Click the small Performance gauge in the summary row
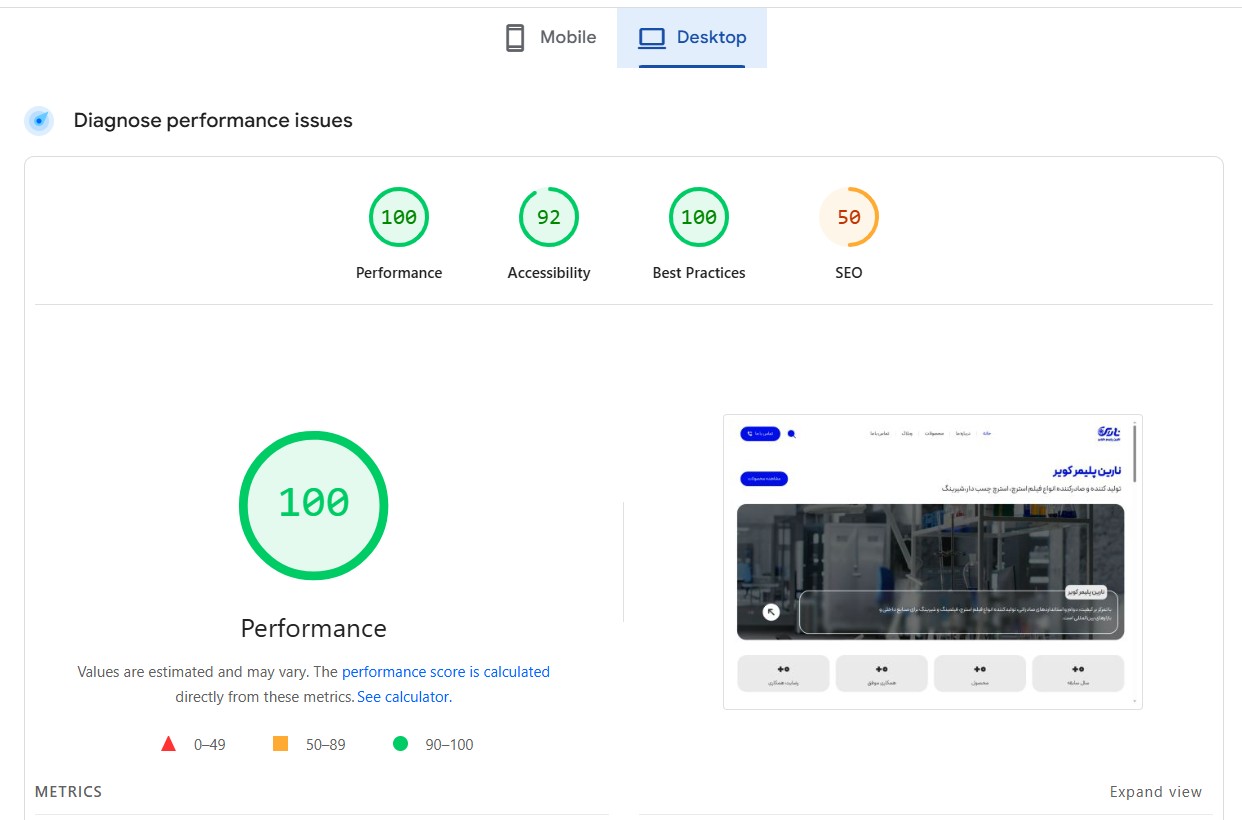The image size is (1242, 820). pyautogui.click(x=399, y=218)
